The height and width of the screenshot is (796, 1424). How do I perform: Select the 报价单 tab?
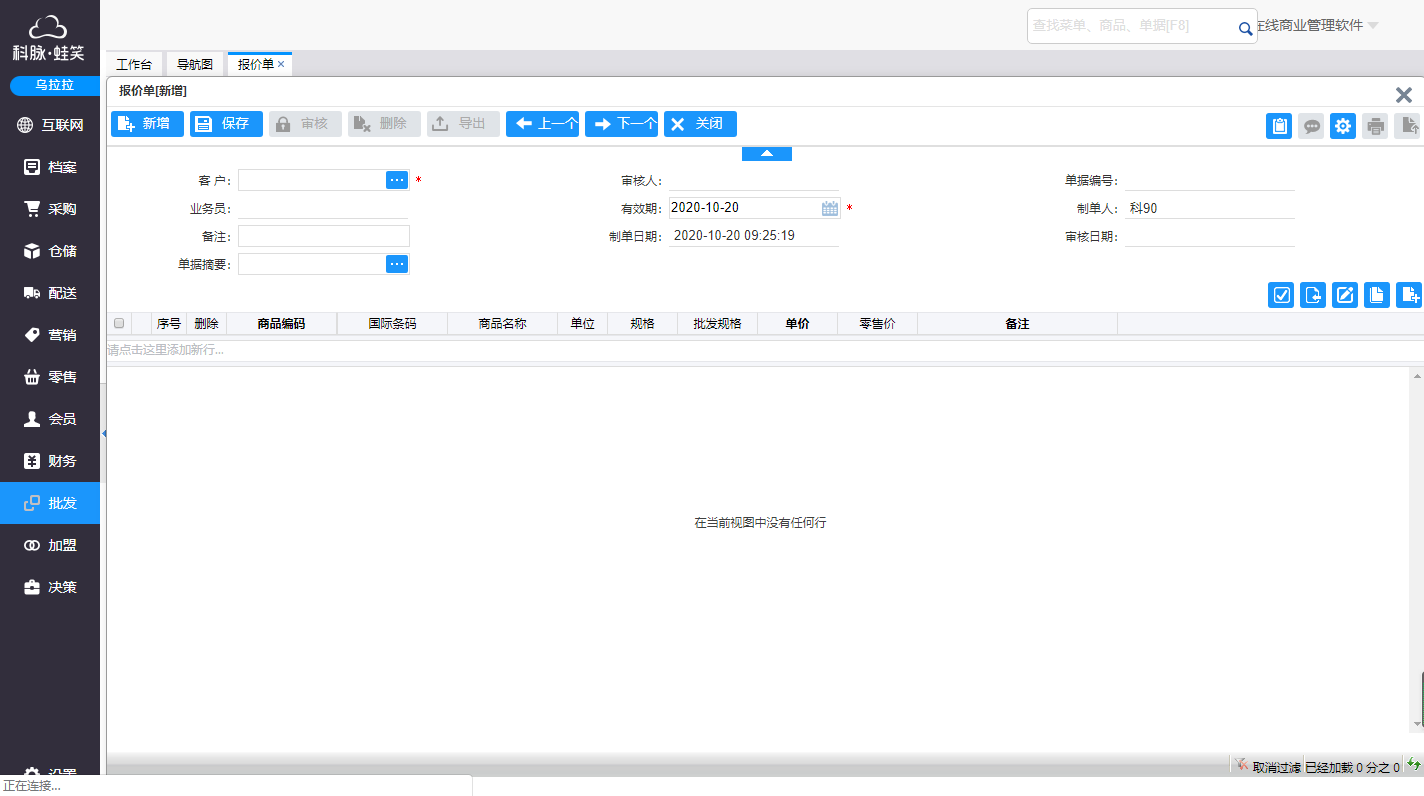[255, 64]
